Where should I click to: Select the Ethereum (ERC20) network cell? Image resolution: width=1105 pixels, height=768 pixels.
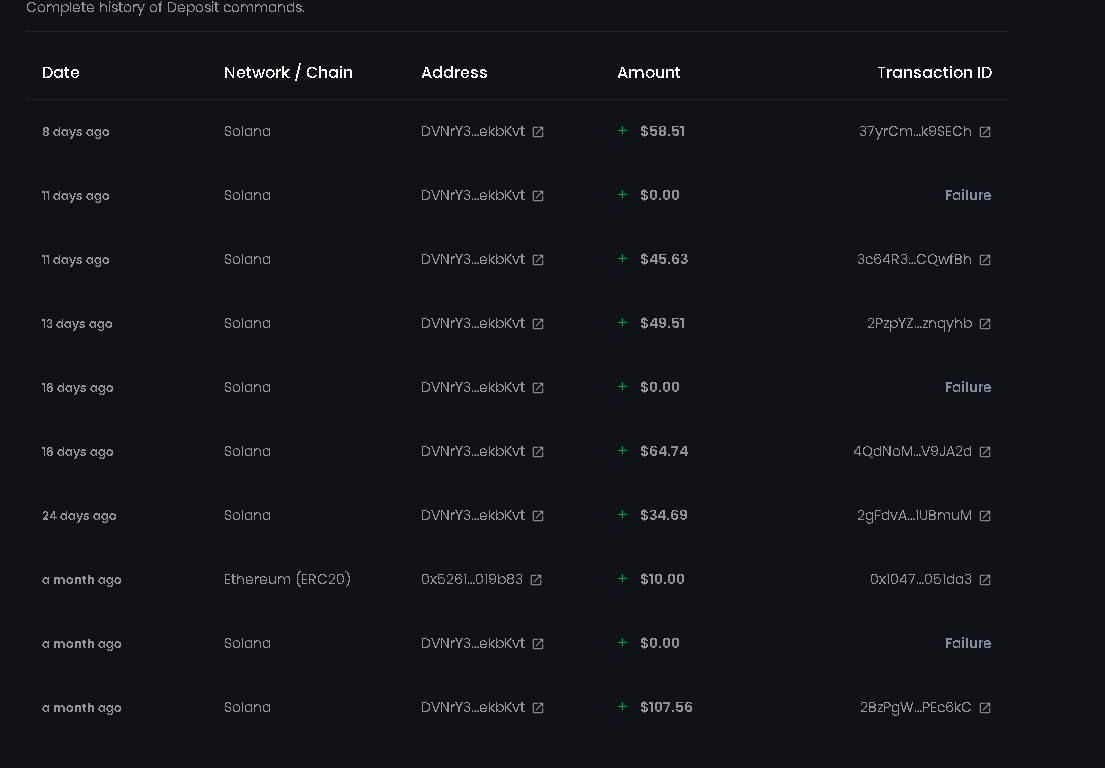pyautogui.click(x=287, y=579)
